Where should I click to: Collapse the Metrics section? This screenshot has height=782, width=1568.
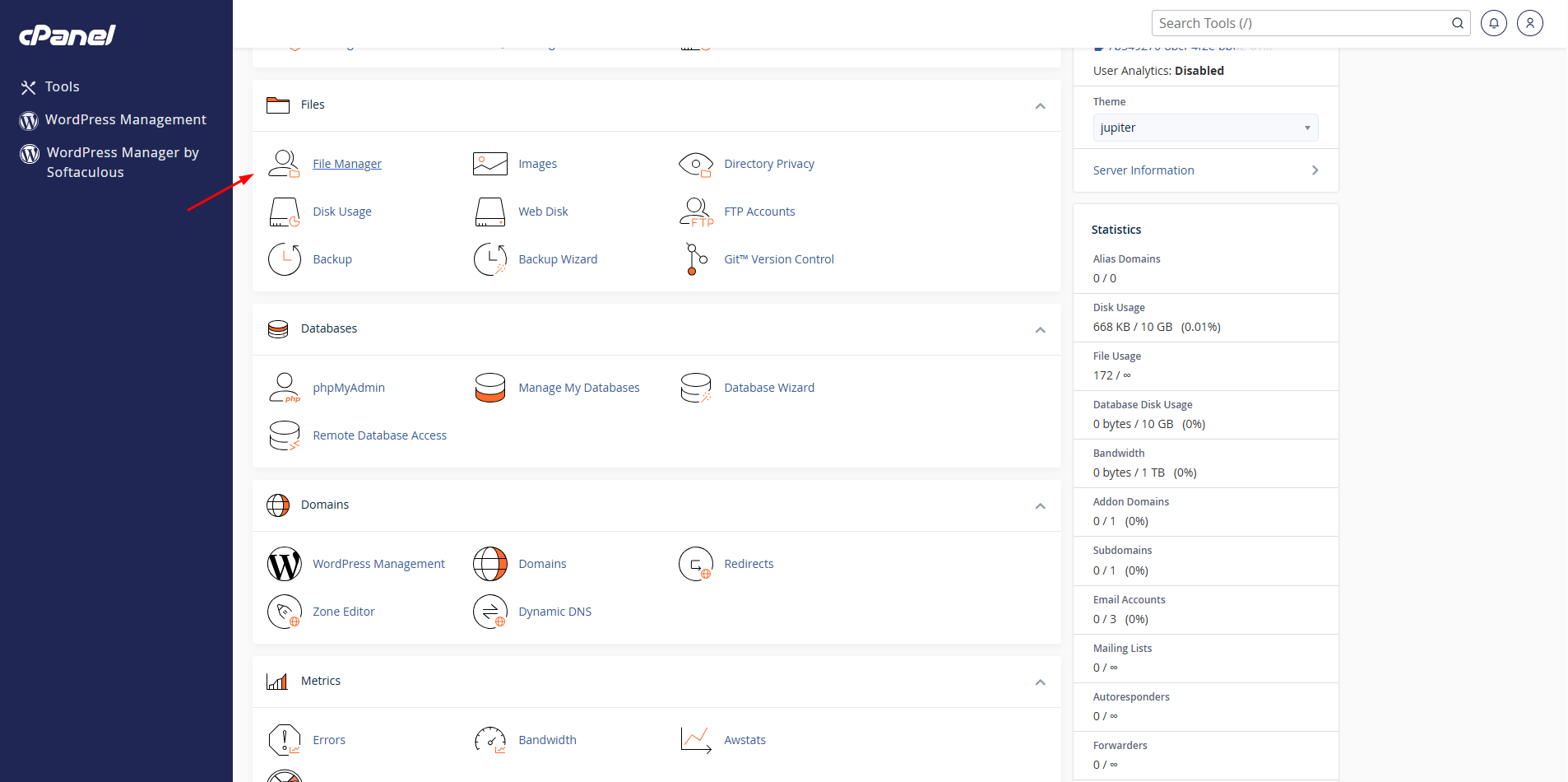1040,682
